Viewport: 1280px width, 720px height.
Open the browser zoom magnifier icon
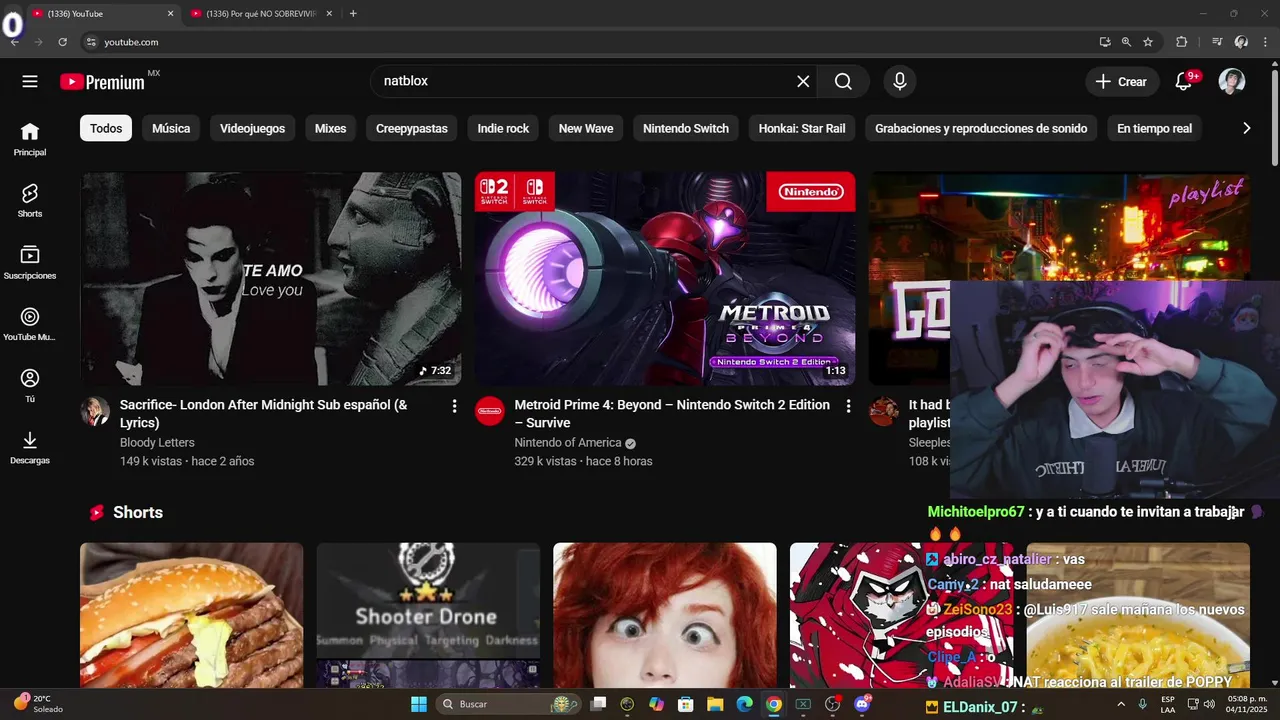[1126, 42]
